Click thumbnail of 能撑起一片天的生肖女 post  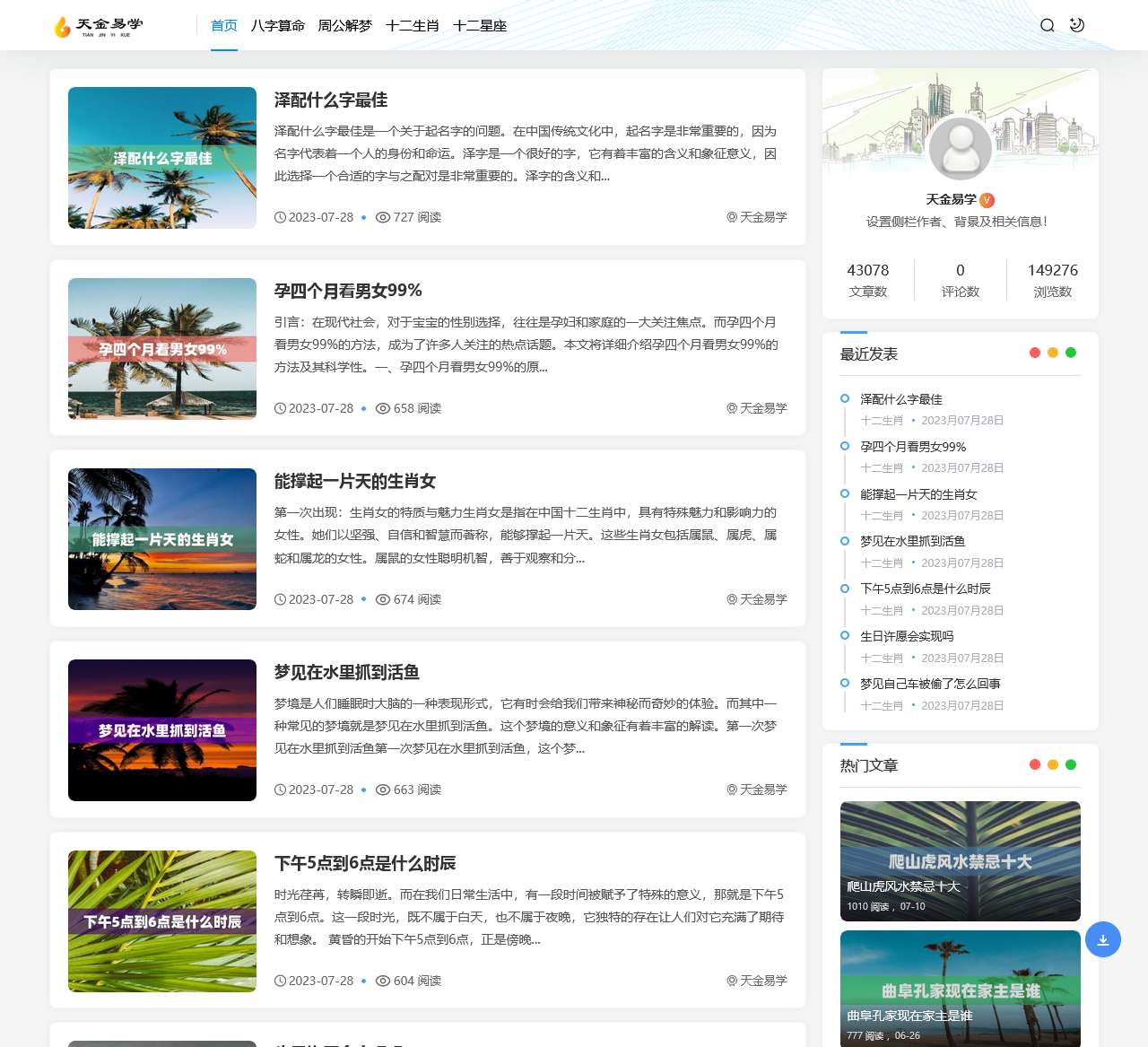[x=162, y=539]
